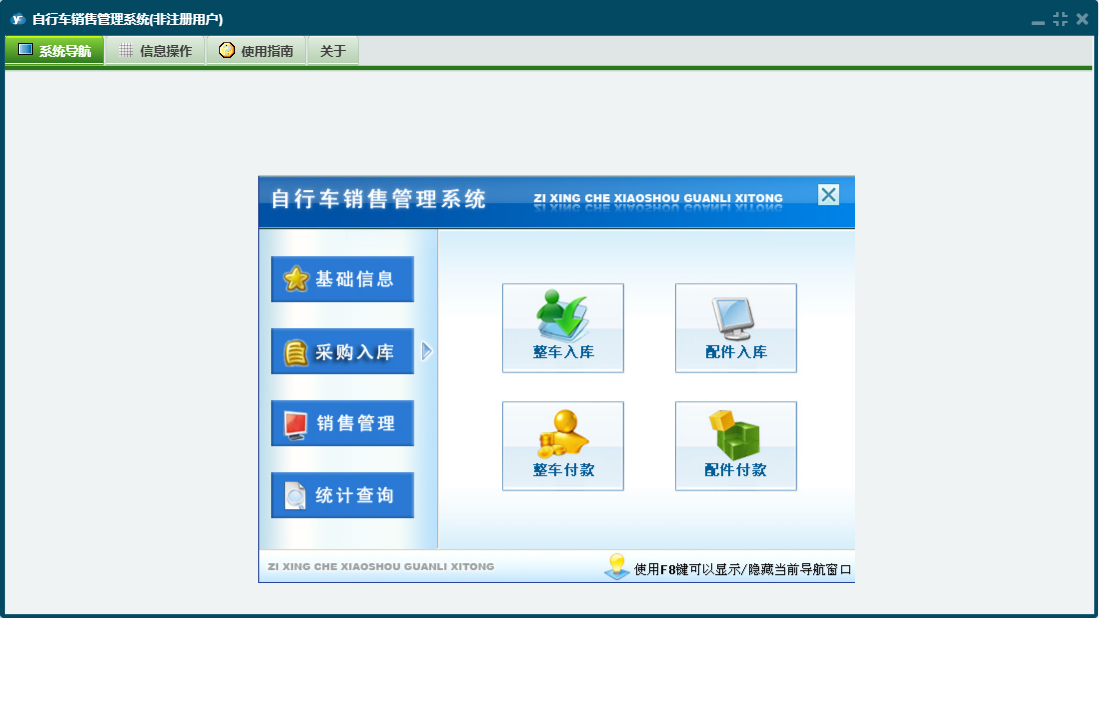The width and height of the screenshot is (1099, 723).
Task: Close the main application window
Action: pos(1082,20)
